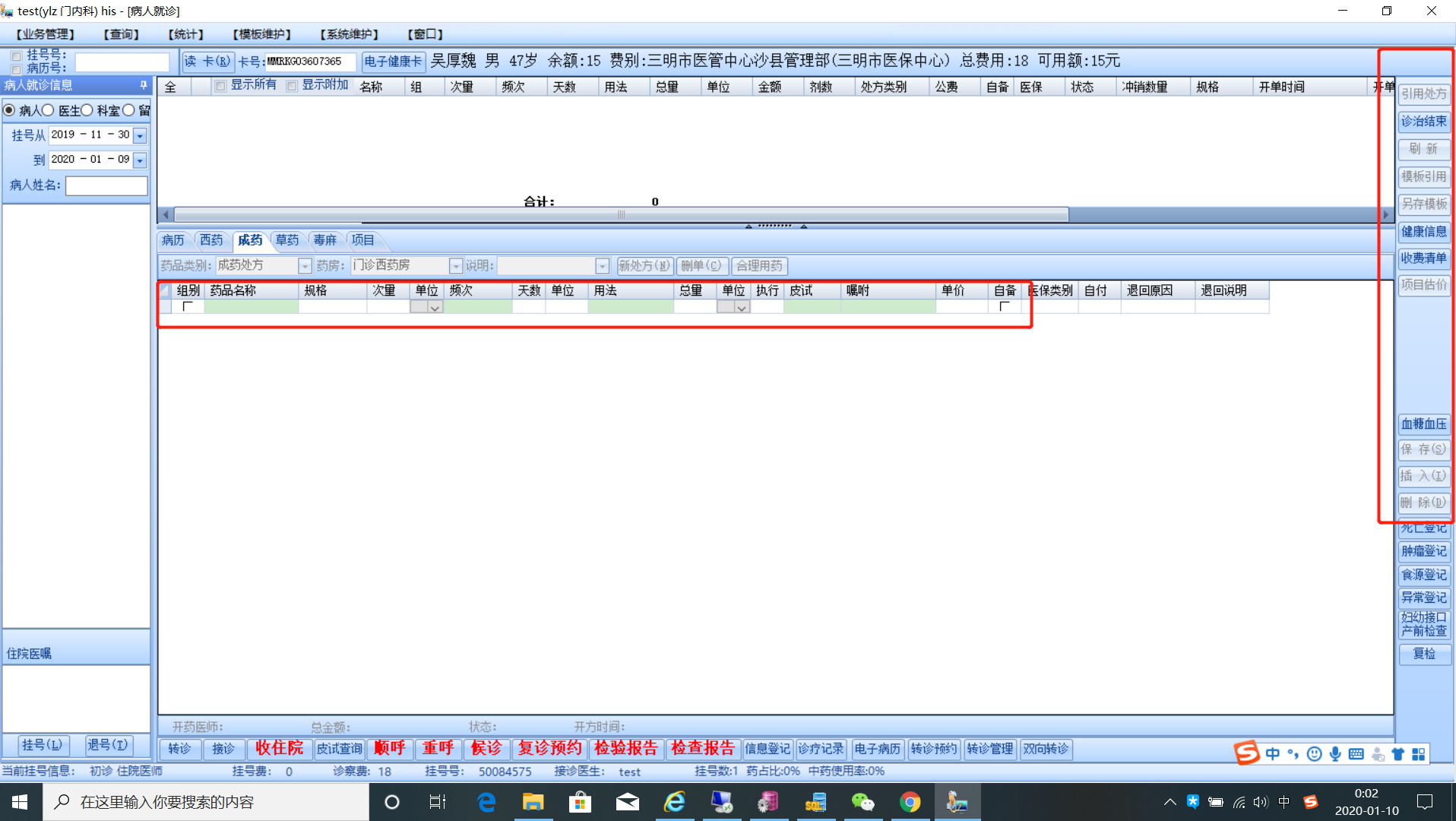Click the horizontal scrollbar of prescription list
Image resolution: width=1456 pixels, height=821 pixels.
click(x=622, y=215)
